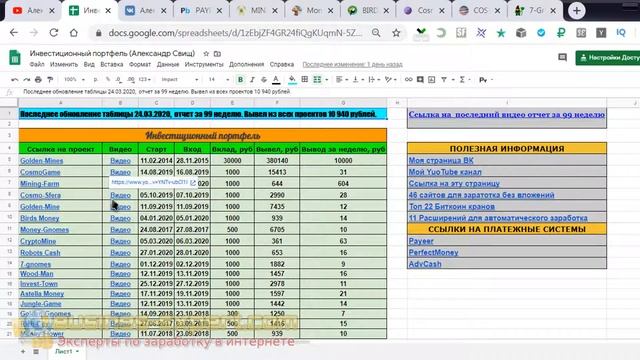Increase decimal places
640x360 pixels.
(x=131, y=80)
